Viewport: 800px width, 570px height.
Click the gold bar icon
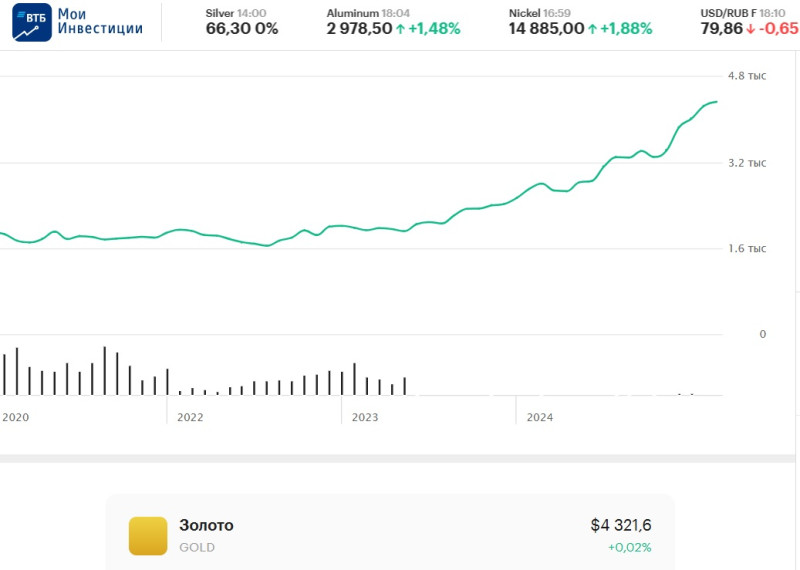pyautogui.click(x=148, y=536)
